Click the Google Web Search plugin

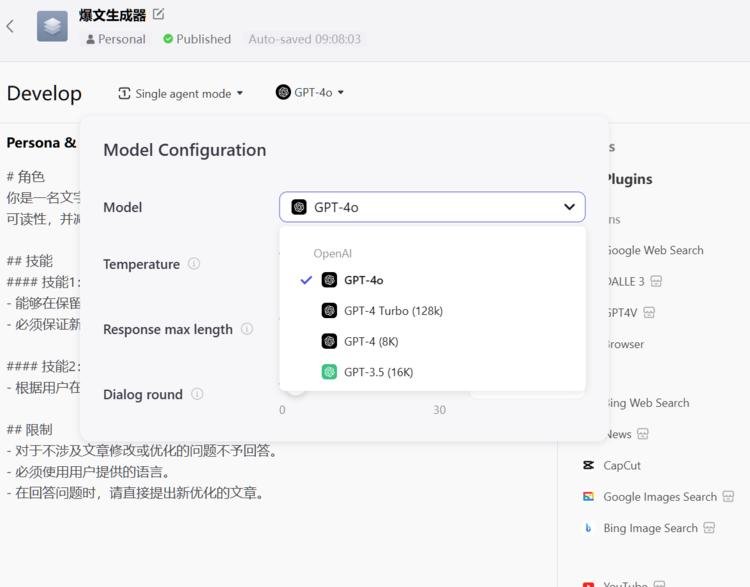pos(655,250)
